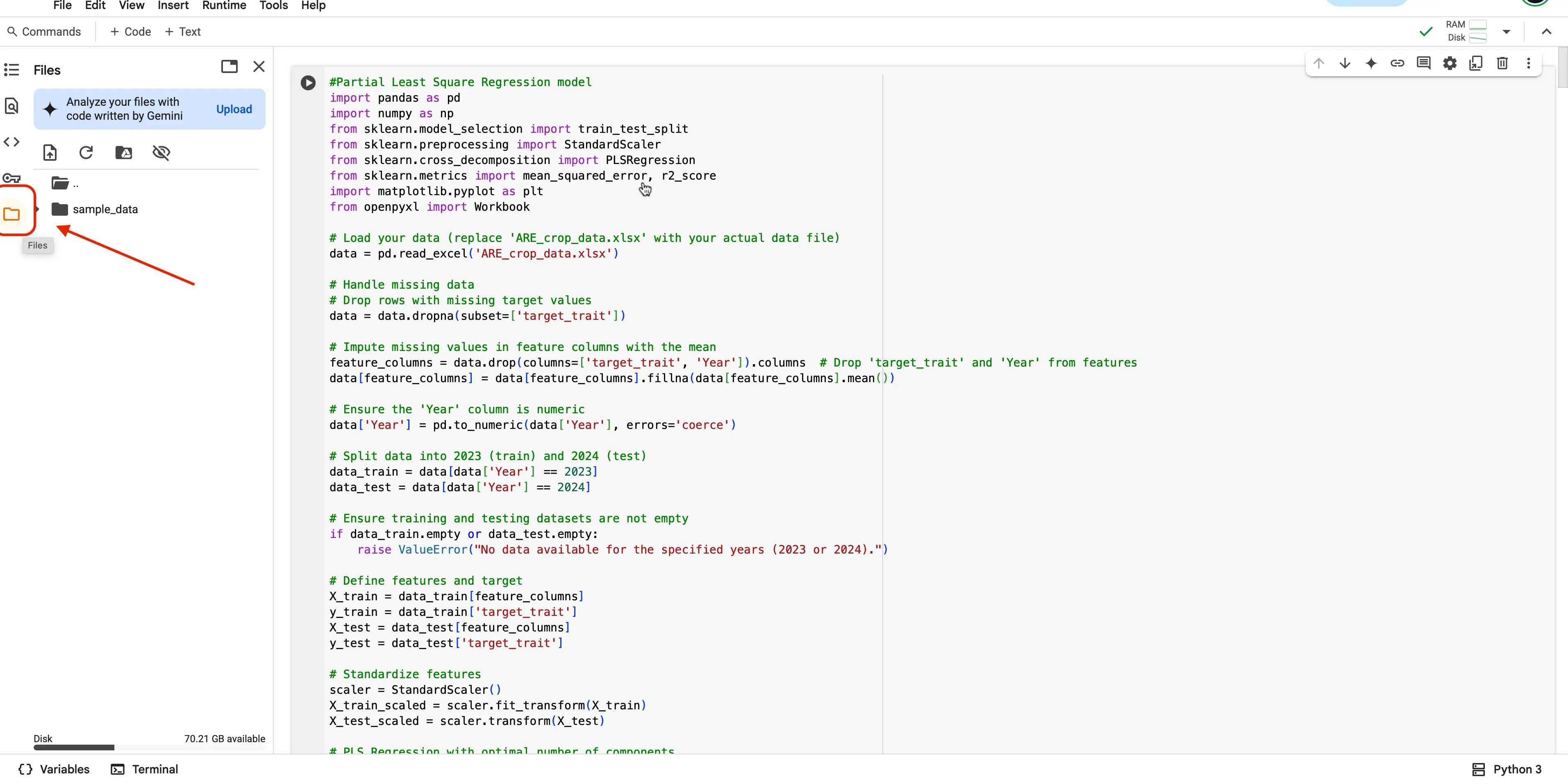1568x784 pixels.
Task: Open runtime connection options dropdown
Action: (x=1506, y=32)
